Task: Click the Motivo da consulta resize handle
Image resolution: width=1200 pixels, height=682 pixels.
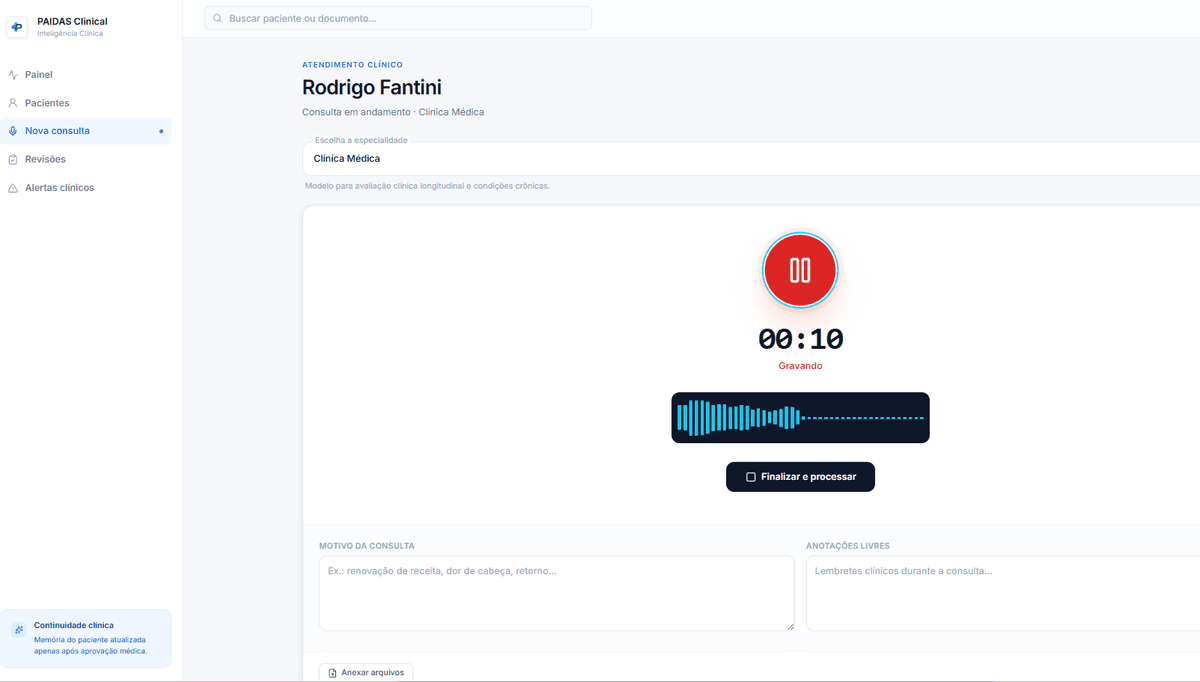Action: point(789,625)
